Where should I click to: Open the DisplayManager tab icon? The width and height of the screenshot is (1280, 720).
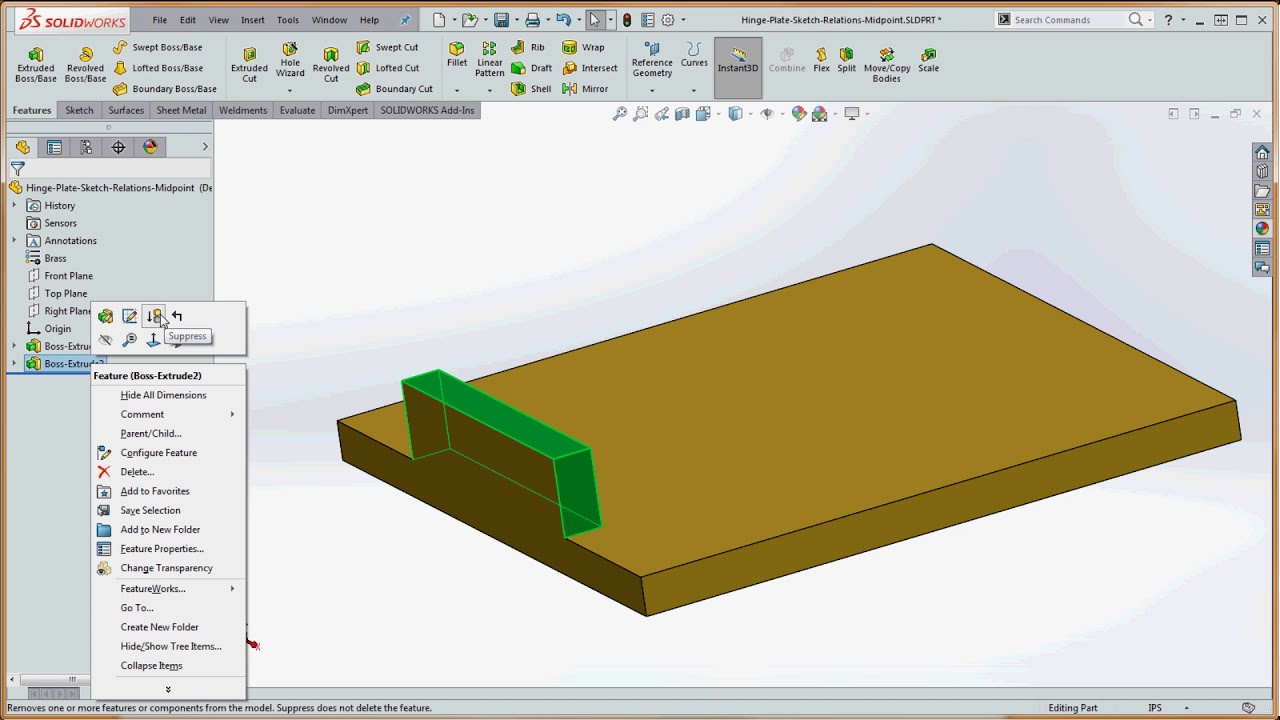tap(150, 147)
